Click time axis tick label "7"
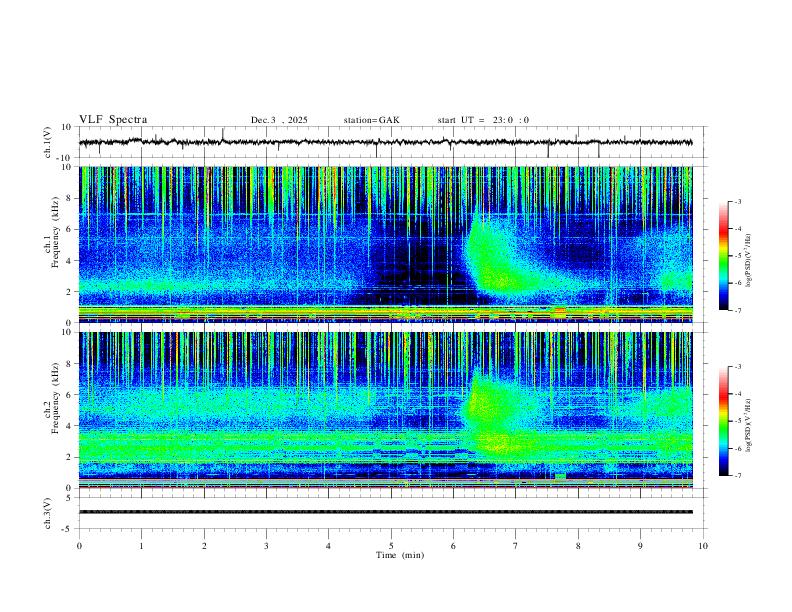 click(516, 546)
